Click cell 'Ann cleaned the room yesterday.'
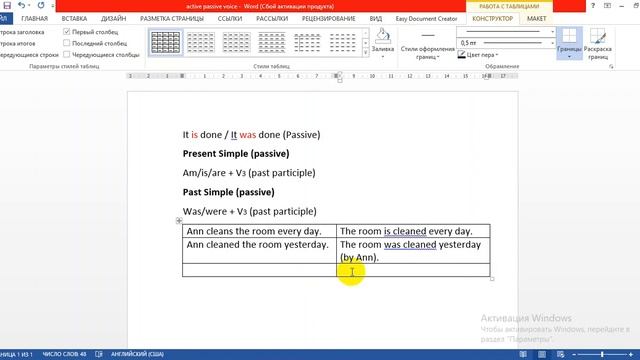Screen dimensions: 640x360 259,251
